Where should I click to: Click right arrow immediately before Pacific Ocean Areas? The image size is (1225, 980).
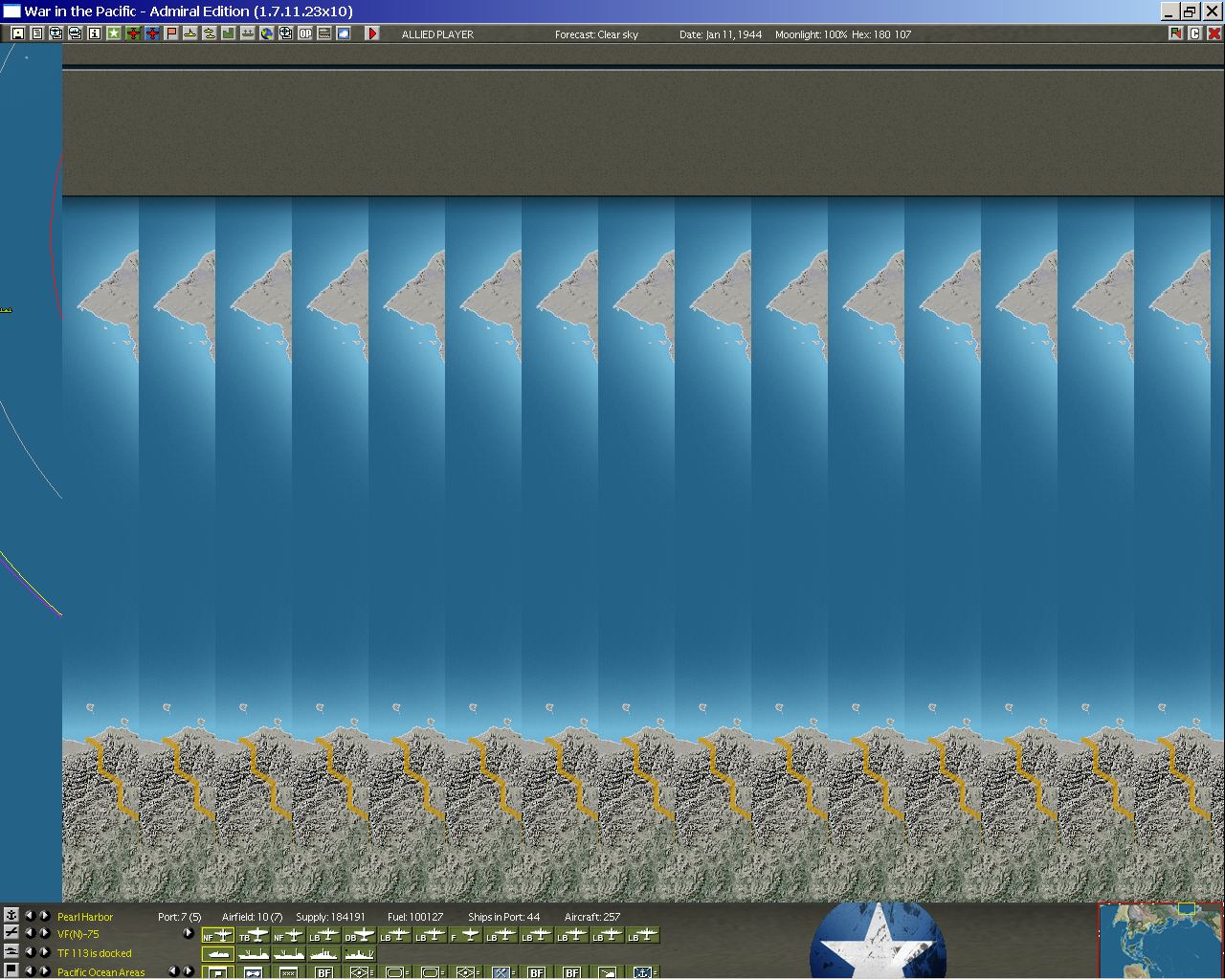(x=44, y=971)
